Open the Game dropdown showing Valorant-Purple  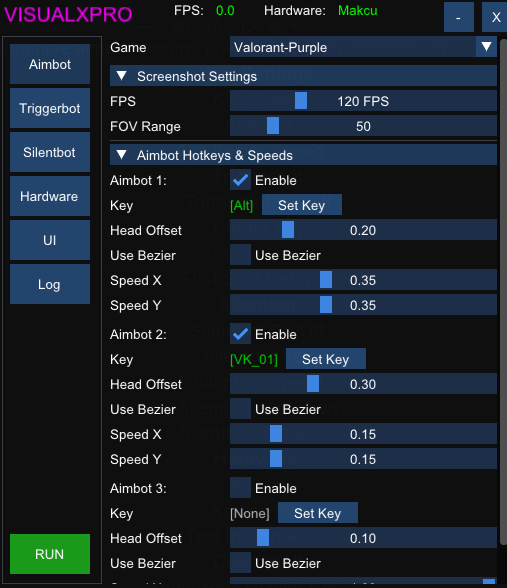pos(363,47)
